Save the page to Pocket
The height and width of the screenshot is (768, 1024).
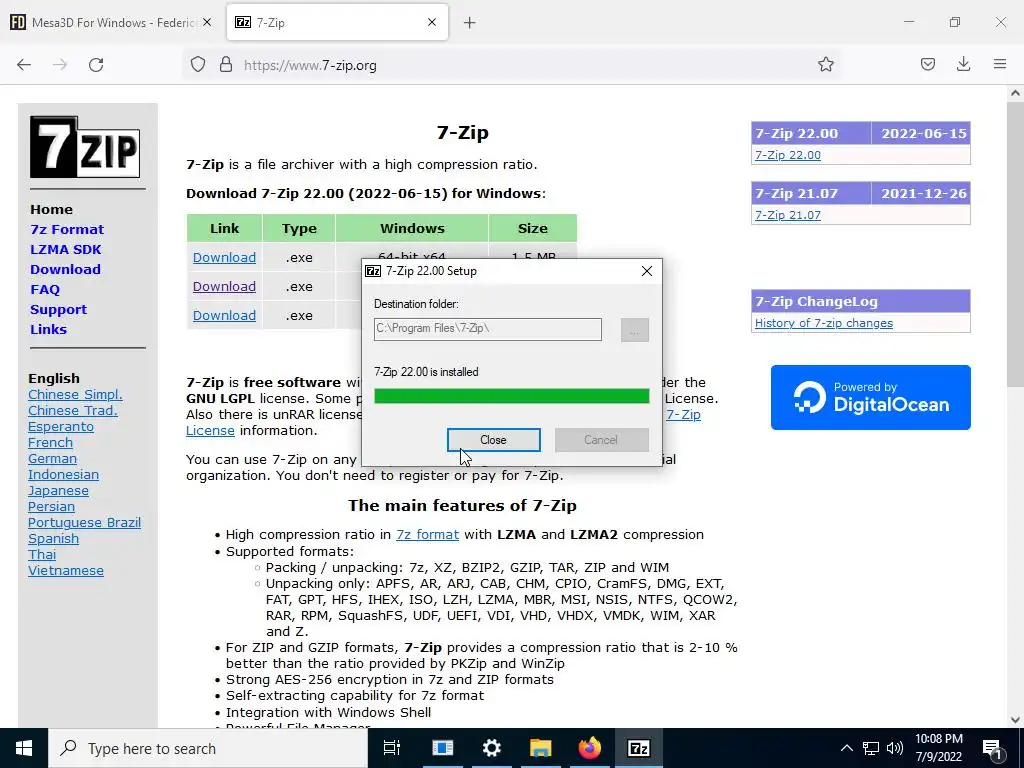[x=928, y=65]
